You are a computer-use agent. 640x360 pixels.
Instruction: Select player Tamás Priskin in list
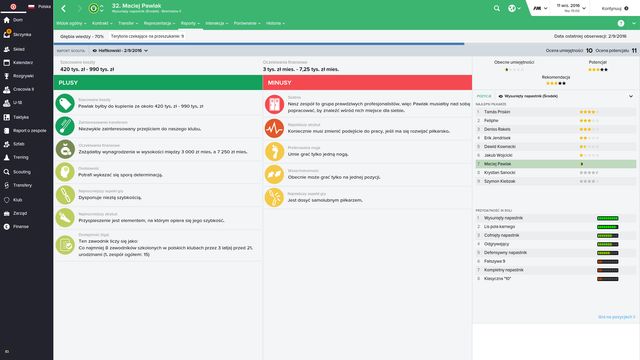coord(556,112)
